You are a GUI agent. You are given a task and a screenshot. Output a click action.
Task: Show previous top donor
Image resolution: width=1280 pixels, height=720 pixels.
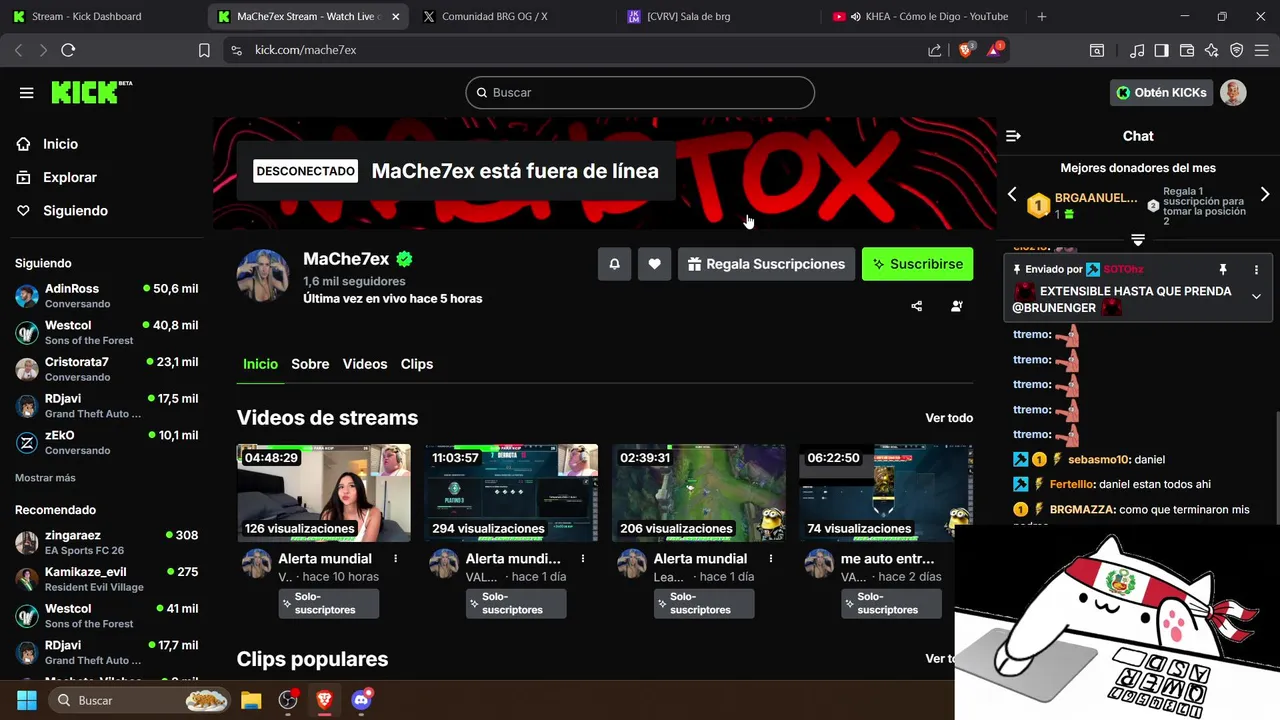point(1012,194)
